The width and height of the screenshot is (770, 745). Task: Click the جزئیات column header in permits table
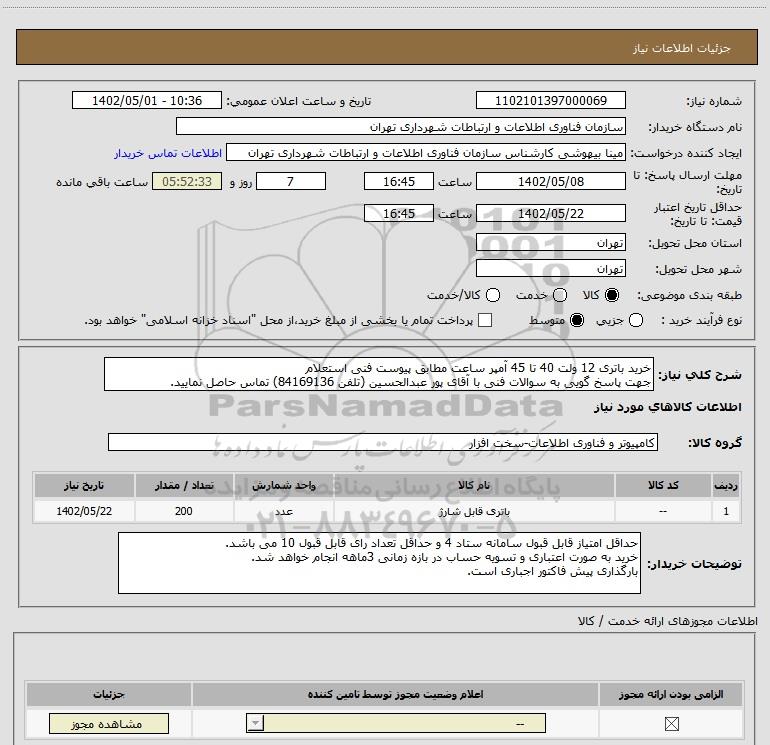click(109, 694)
